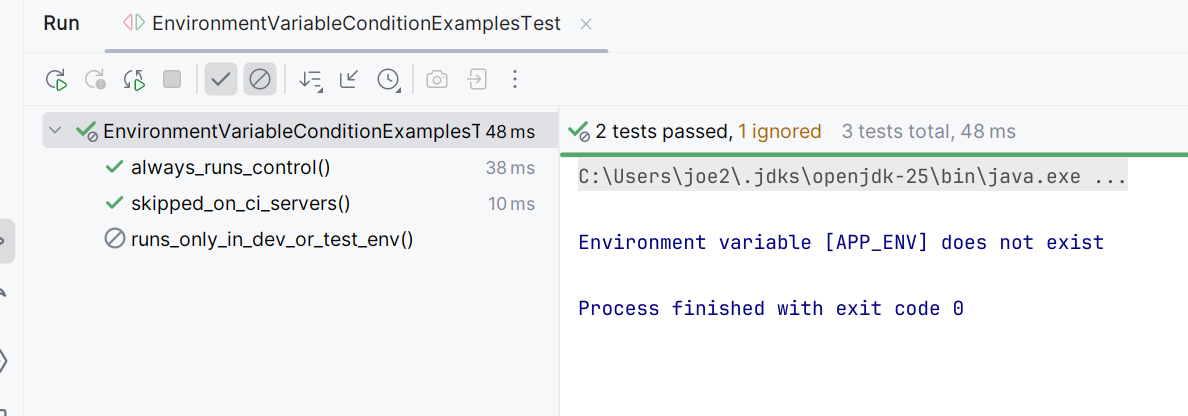This screenshot has height=416, width=1188.
Task: Click the Import/Export test results icon
Action: [477, 79]
